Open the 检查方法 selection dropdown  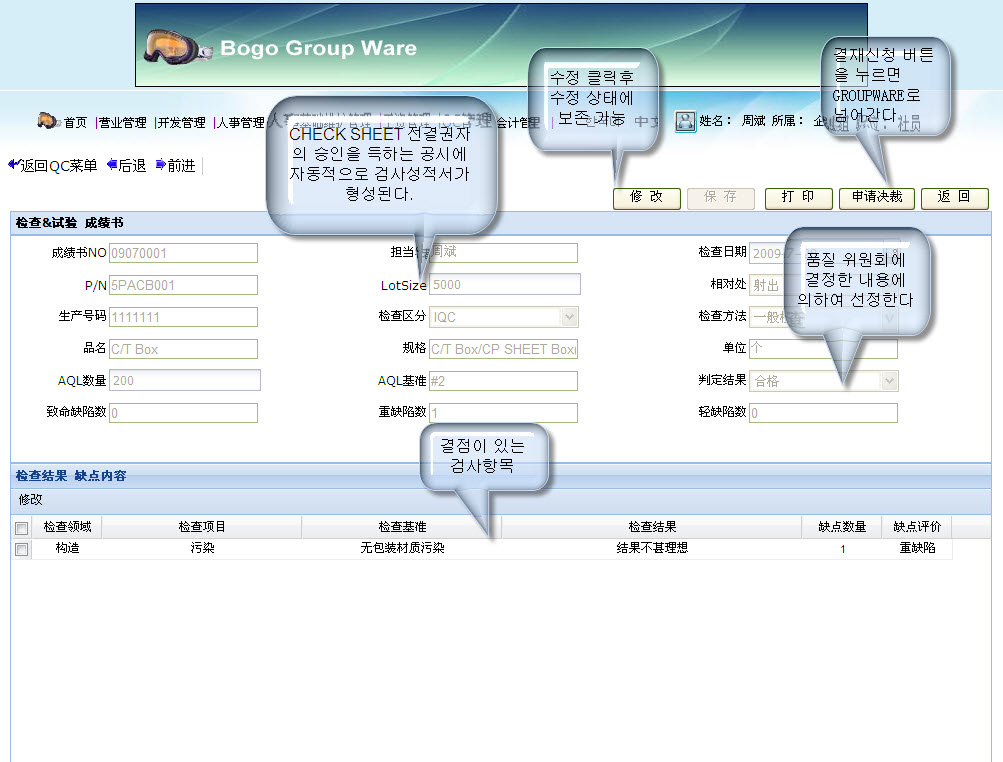pos(889,316)
